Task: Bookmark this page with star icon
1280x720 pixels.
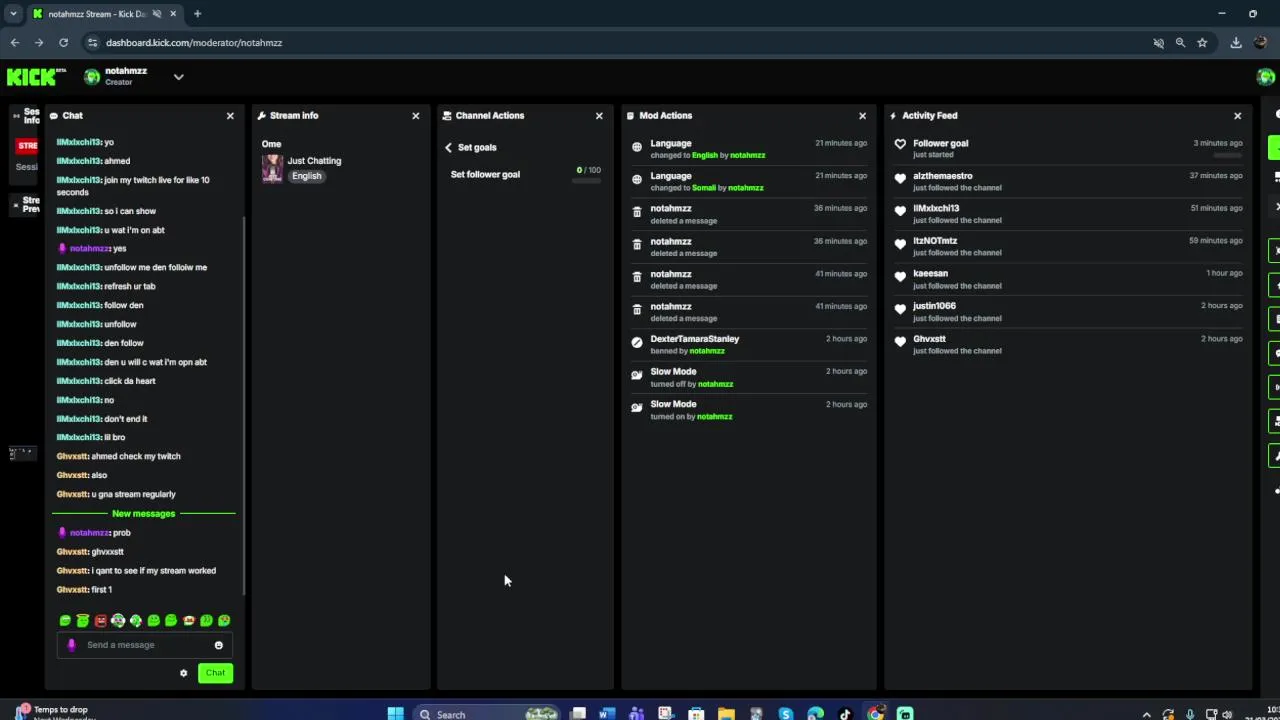Action: pos(1202,43)
